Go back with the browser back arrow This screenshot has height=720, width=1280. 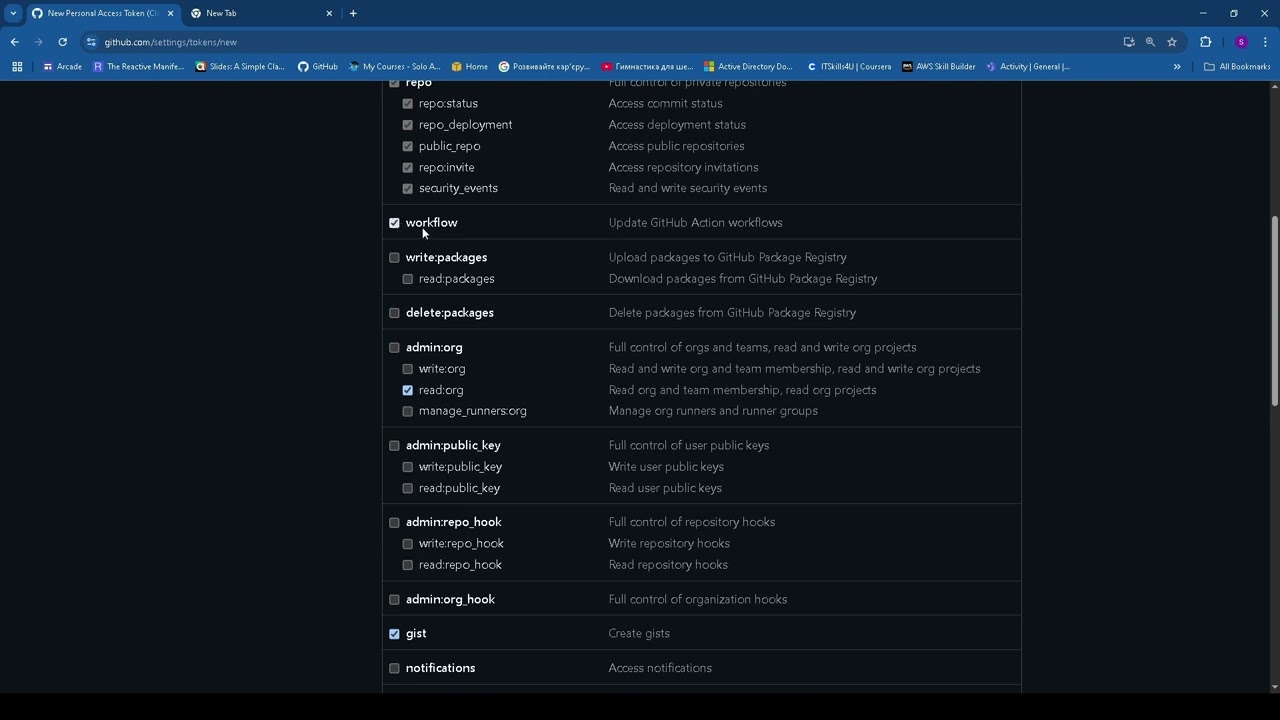(14, 42)
